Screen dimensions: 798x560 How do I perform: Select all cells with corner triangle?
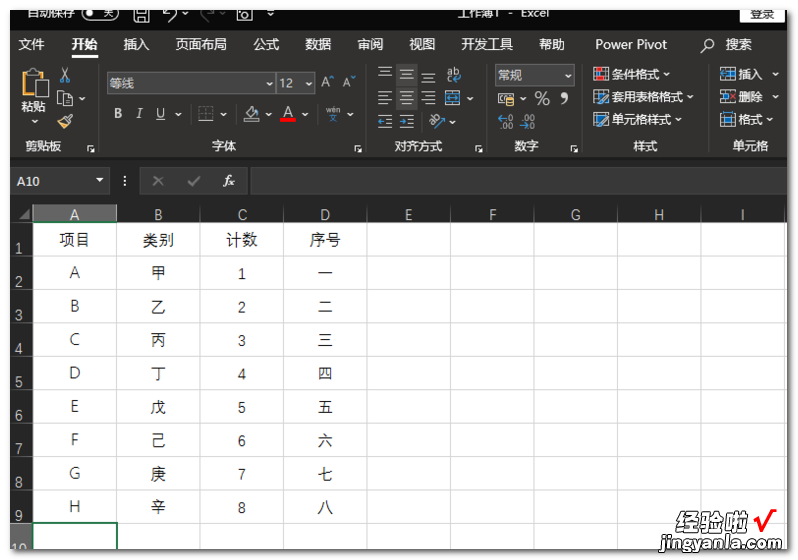coord(23,214)
